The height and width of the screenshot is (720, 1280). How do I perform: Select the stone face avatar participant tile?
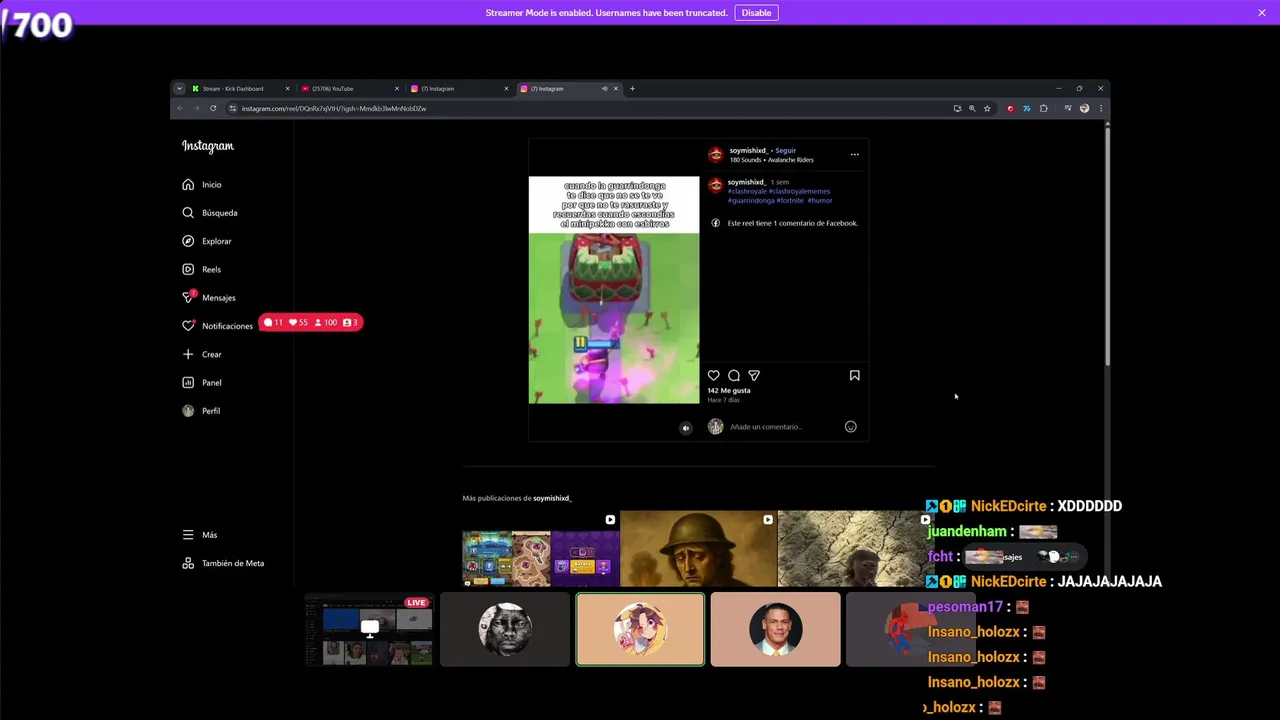[505, 629]
